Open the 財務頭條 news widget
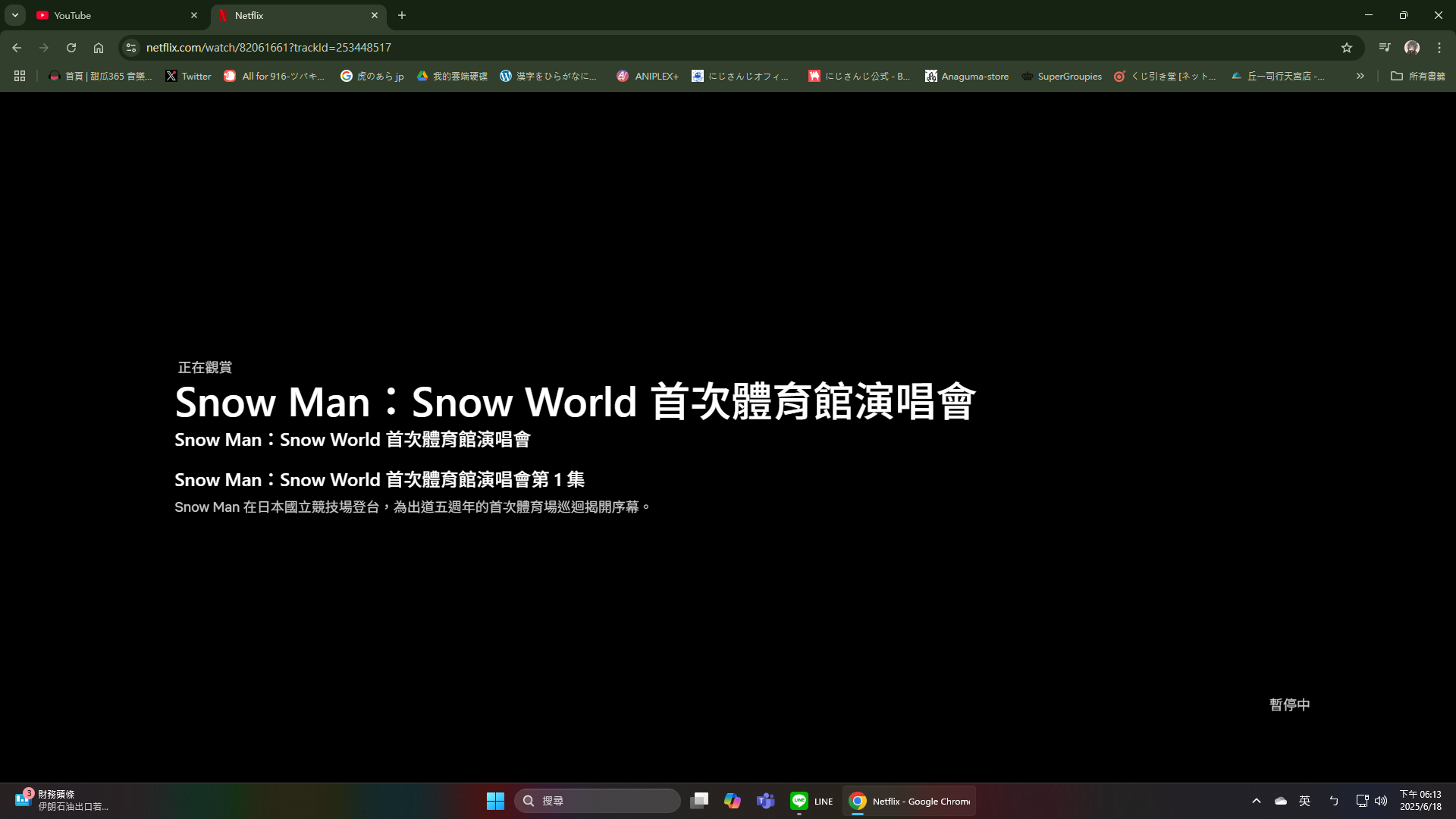This screenshot has width=1456, height=819. (62, 801)
